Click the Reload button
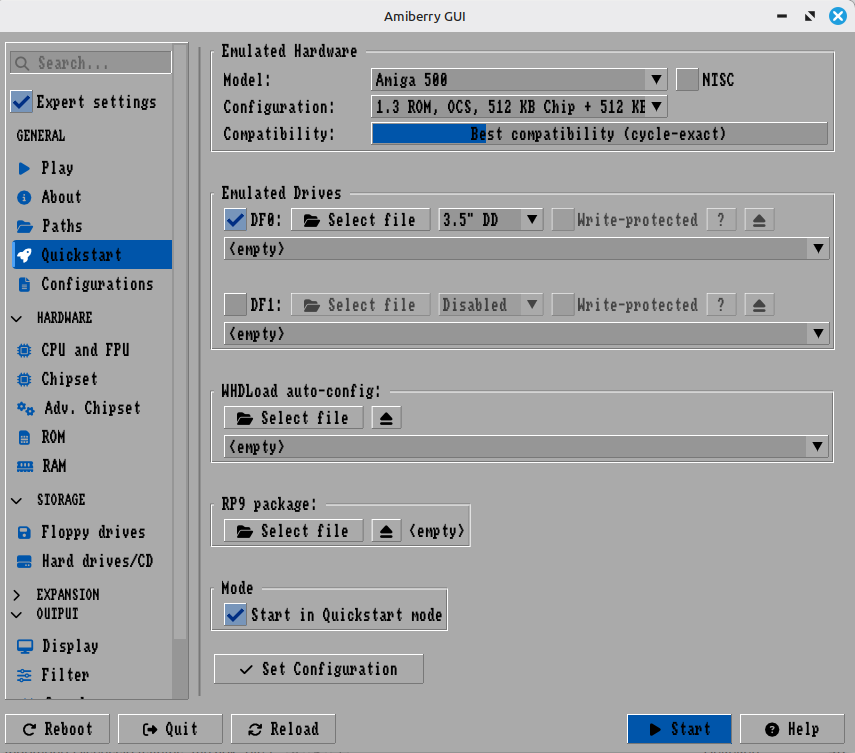The height and width of the screenshot is (753, 855). coord(283,729)
